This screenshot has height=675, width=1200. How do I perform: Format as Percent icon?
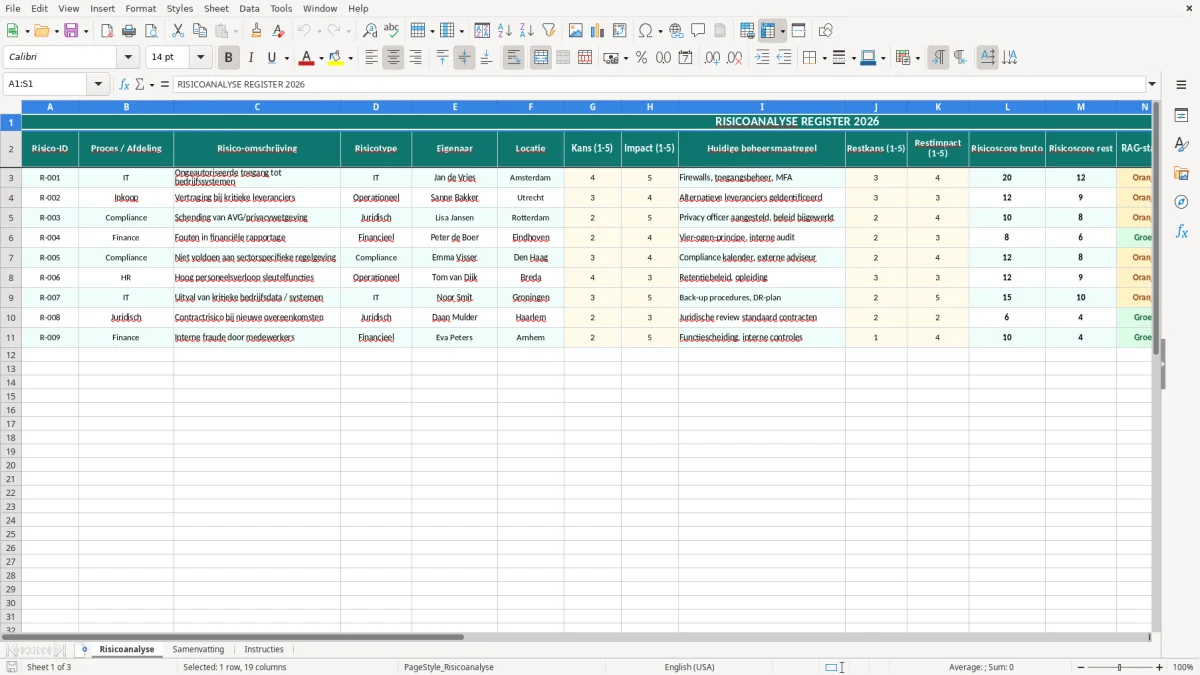(642, 58)
